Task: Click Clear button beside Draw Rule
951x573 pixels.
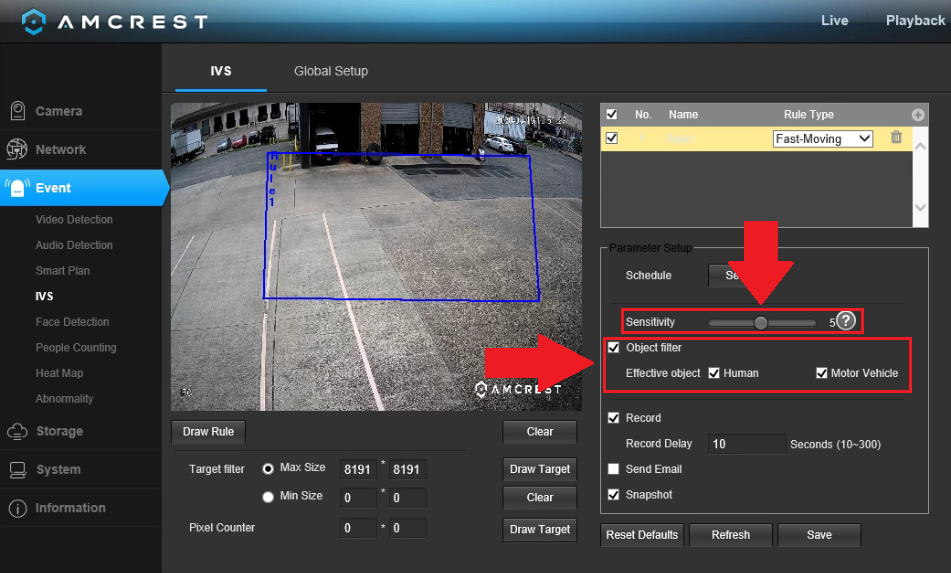Action: (x=540, y=432)
